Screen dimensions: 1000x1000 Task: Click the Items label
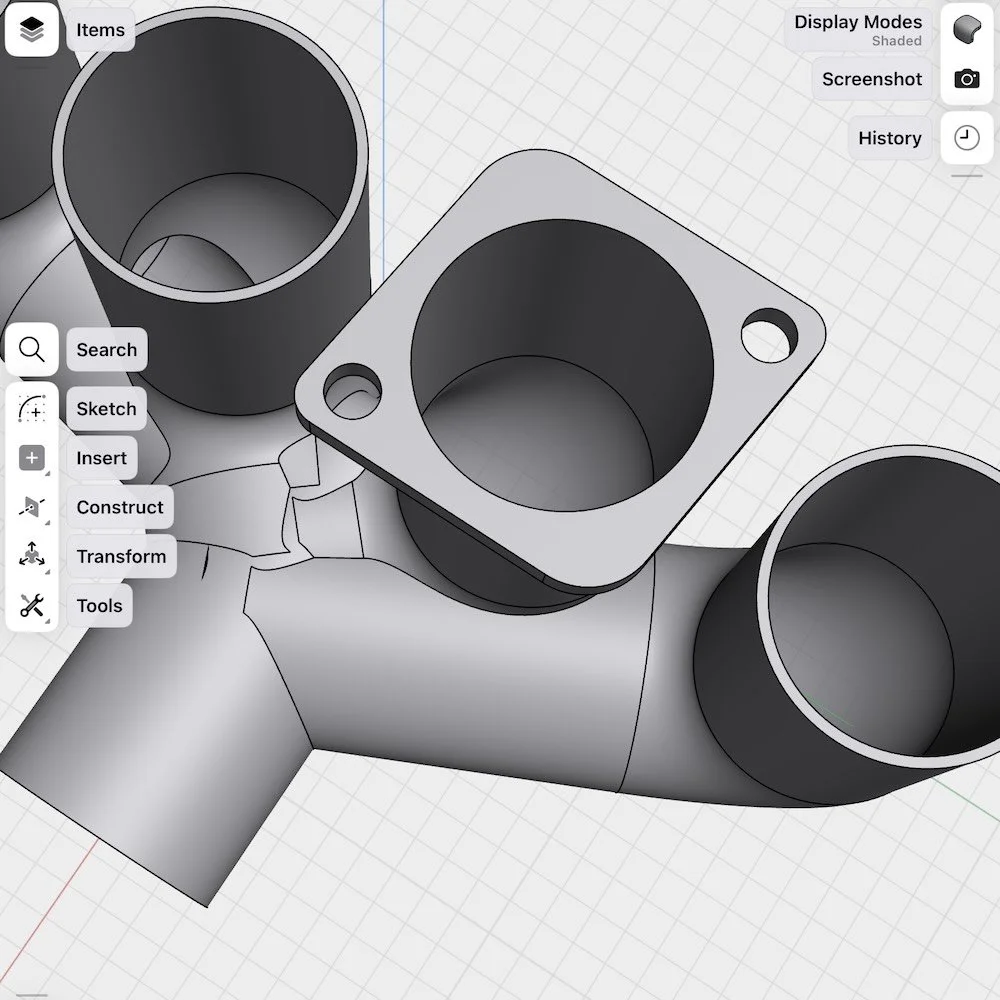(x=100, y=30)
